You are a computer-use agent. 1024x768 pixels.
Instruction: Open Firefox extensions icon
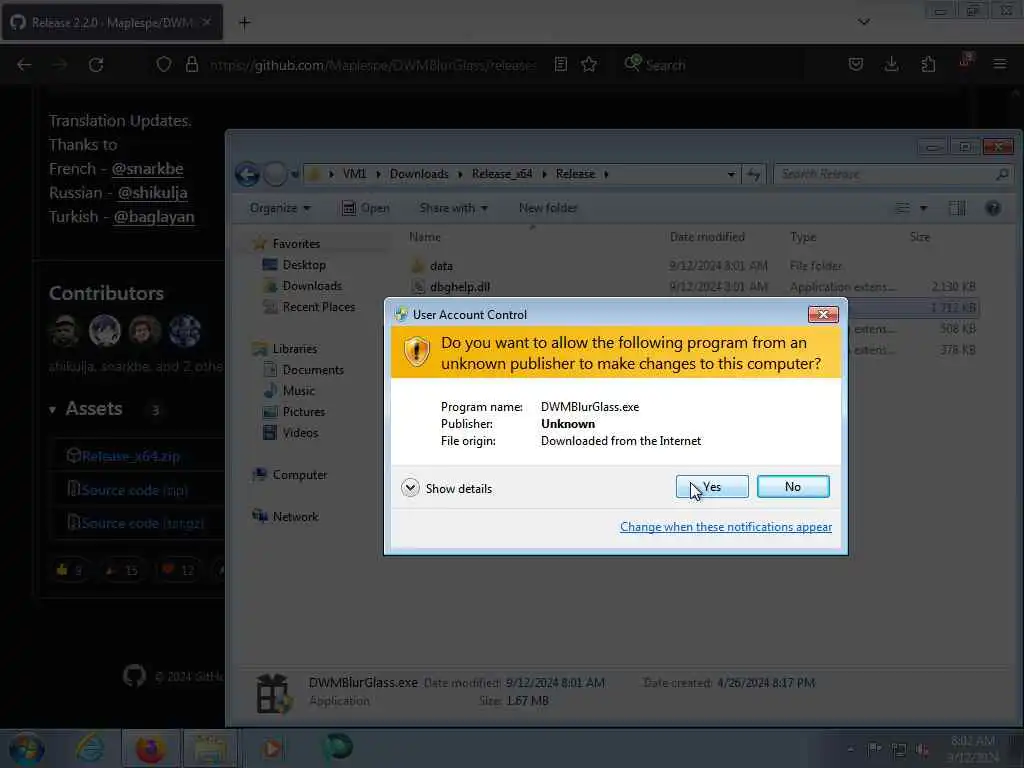[928, 65]
